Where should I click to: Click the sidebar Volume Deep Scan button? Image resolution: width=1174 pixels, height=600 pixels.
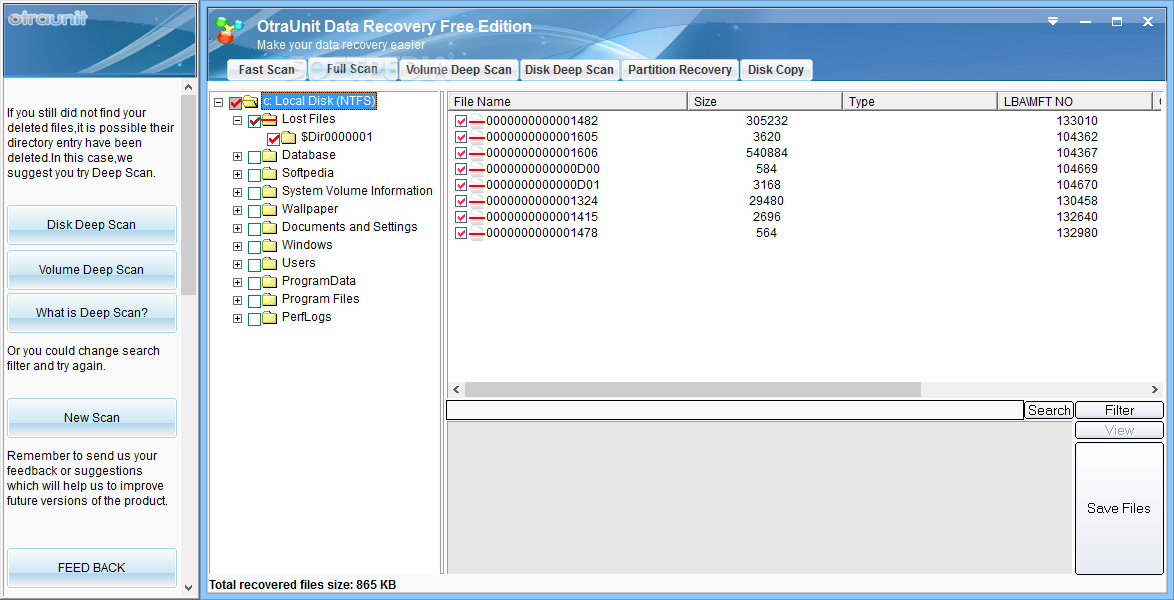click(92, 270)
